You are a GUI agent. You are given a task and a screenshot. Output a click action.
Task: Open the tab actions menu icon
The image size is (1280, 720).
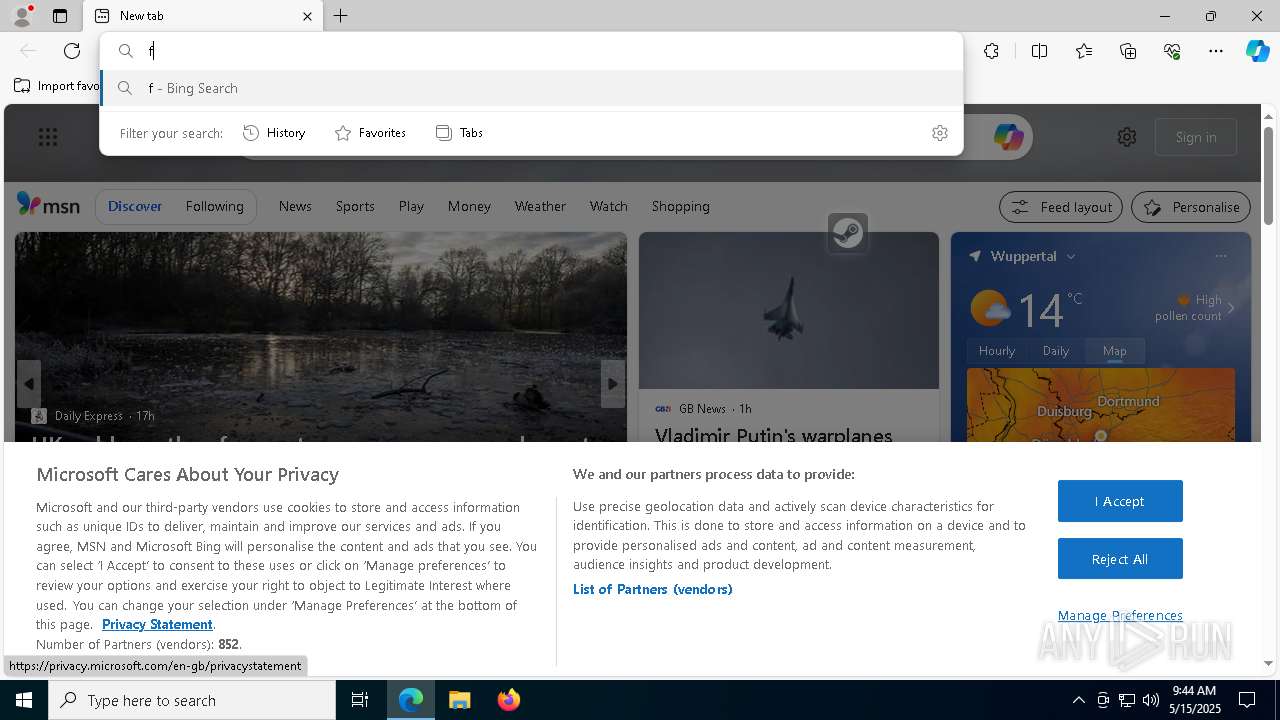60,16
